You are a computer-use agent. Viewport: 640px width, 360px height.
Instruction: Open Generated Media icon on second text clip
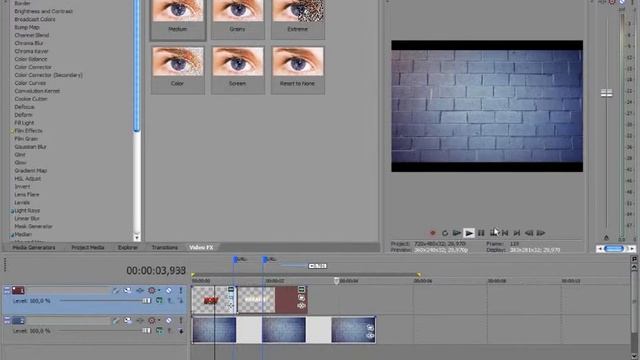pos(301,289)
